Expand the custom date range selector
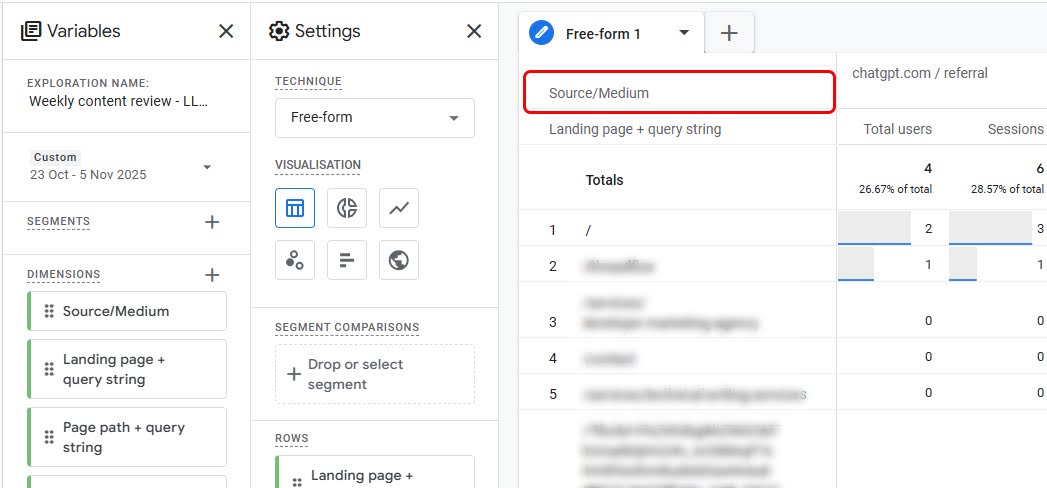The height and width of the screenshot is (488, 1047). click(207, 167)
